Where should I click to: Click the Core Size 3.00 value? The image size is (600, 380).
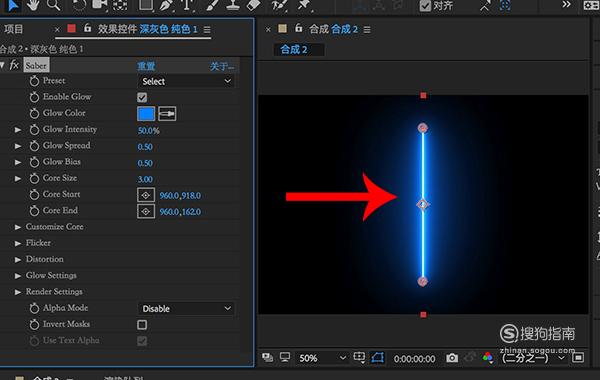145,179
